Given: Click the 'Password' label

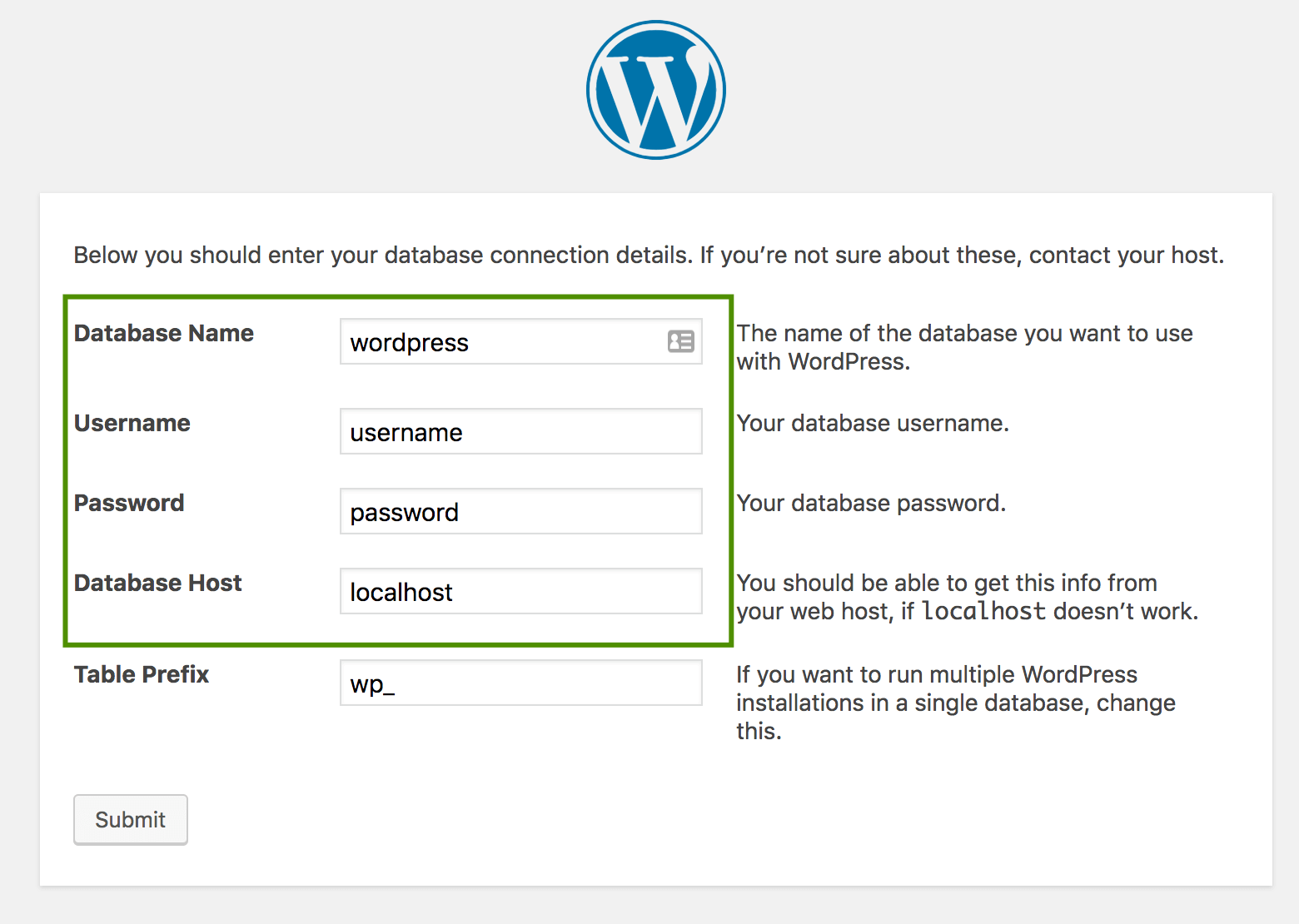Looking at the screenshot, I should pyautogui.click(x=129, y=503).
